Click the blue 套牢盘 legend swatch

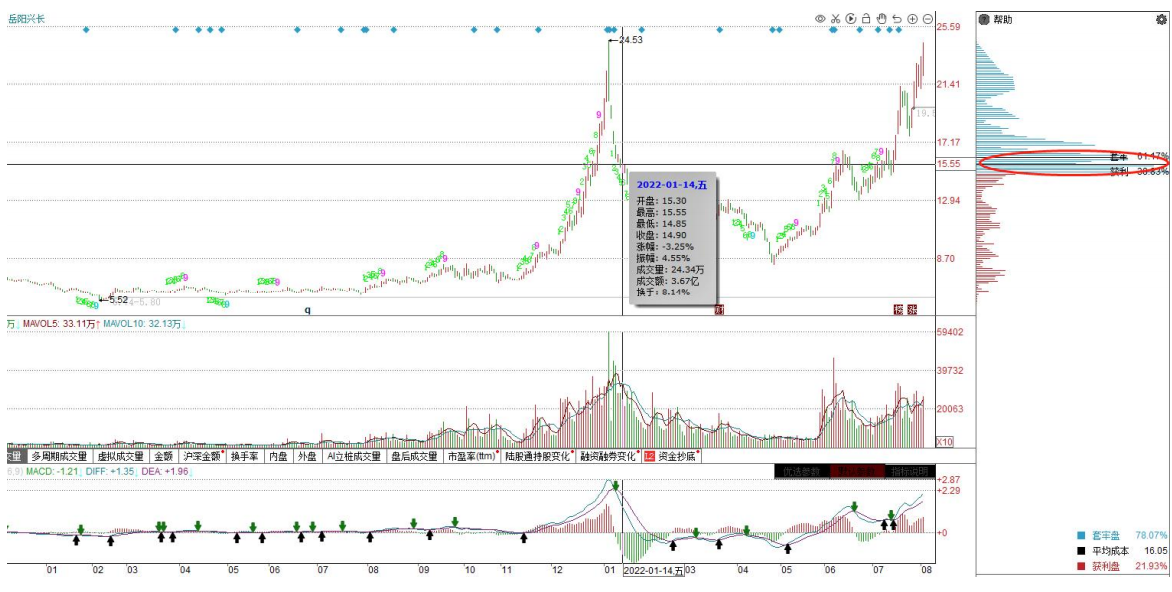[x=1079, y=535]
